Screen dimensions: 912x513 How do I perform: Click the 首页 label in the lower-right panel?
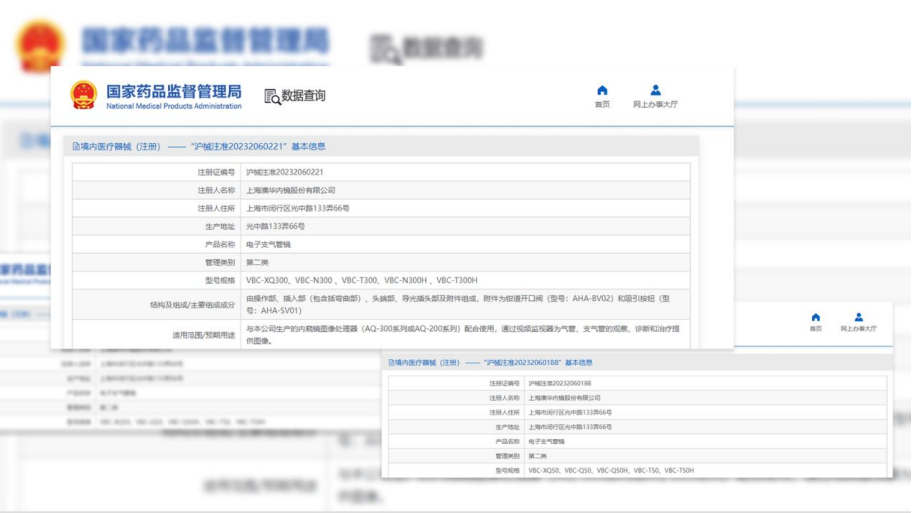pyautogui.click(x=815, y=329)
